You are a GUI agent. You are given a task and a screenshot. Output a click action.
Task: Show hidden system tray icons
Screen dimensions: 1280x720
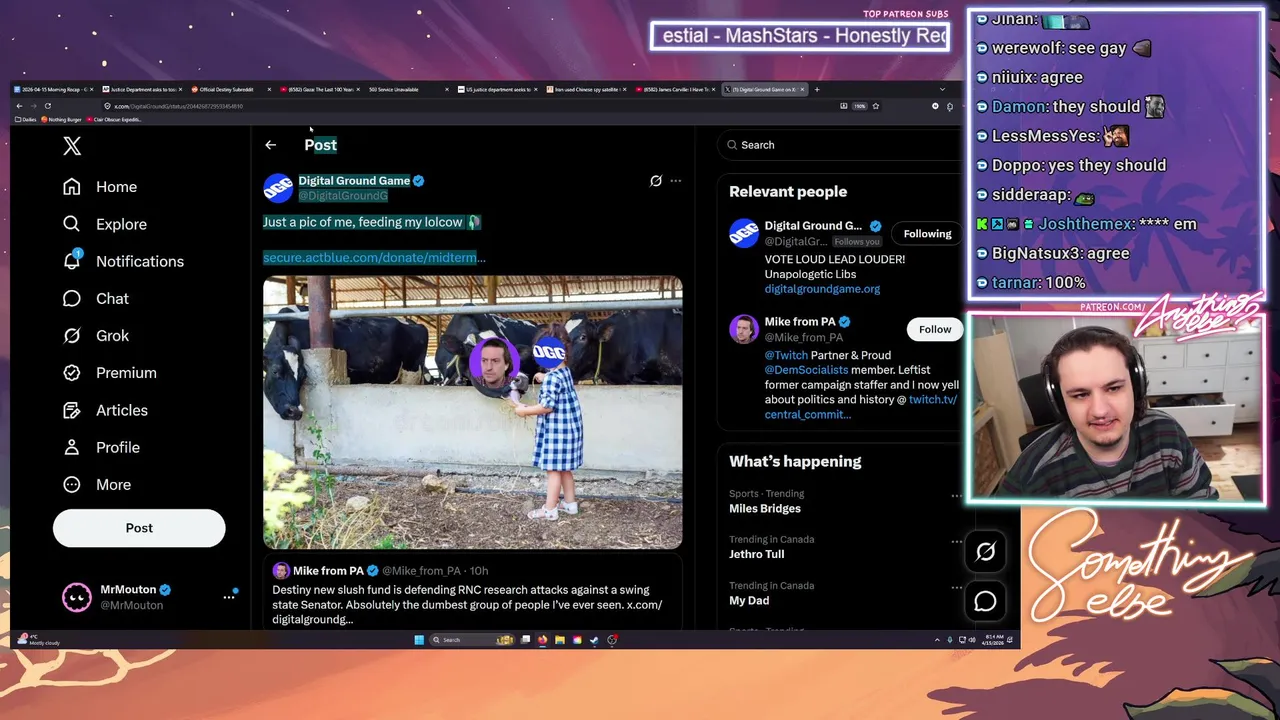click(x=937, y=640)
